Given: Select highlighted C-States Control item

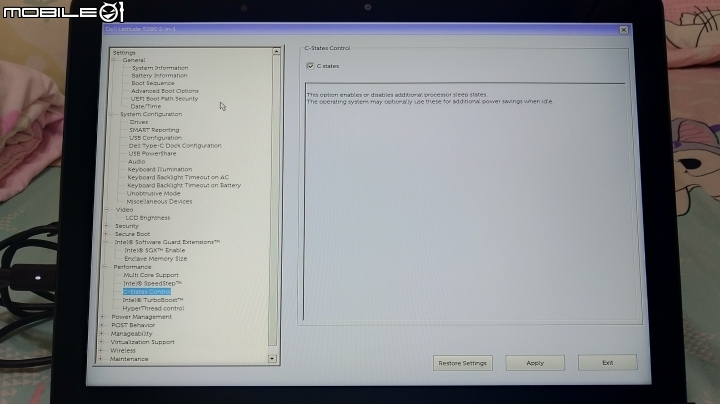Looking at the screenshot, I should coord(147,292).
